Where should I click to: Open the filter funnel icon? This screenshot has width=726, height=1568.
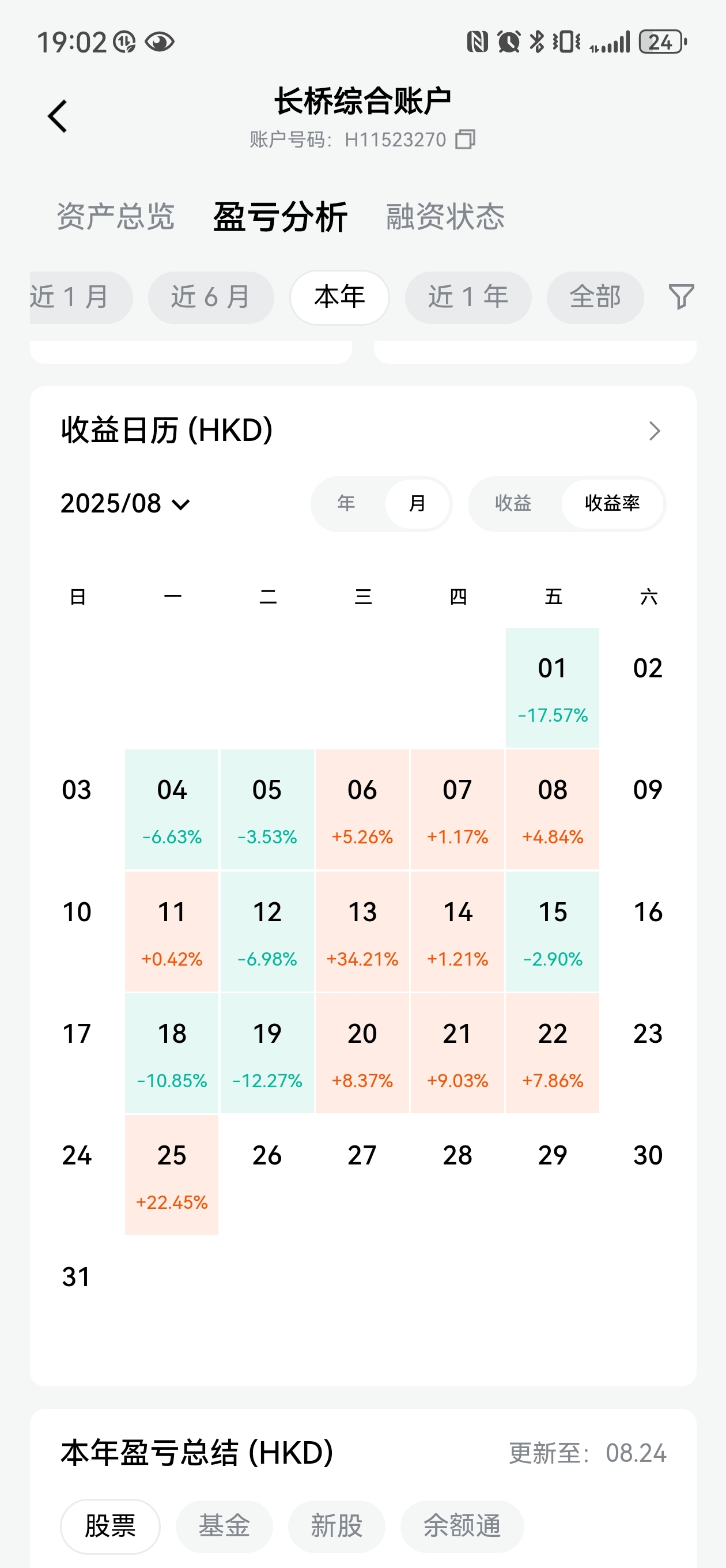681,297
